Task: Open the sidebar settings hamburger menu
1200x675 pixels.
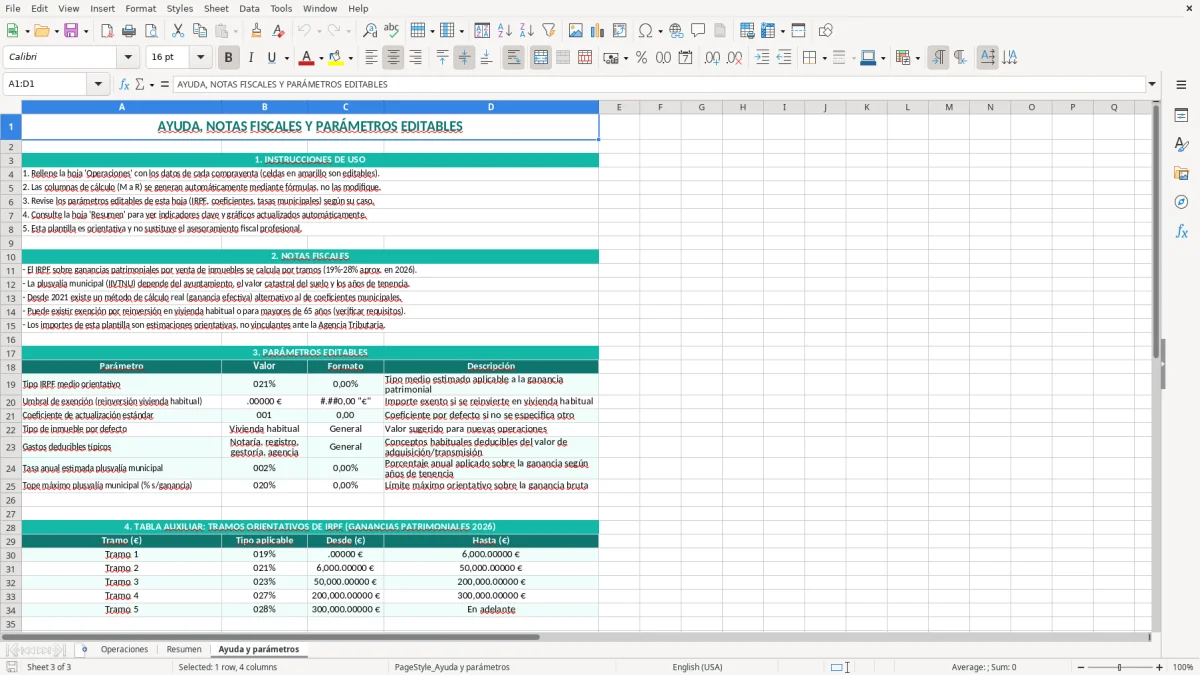Action: [1181, 86]
